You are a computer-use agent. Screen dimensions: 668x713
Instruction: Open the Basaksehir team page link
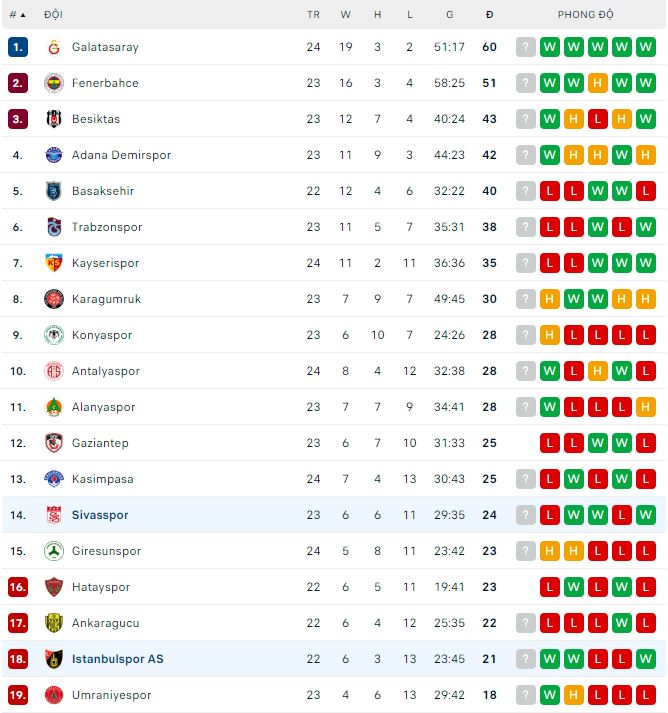[103, 191]
